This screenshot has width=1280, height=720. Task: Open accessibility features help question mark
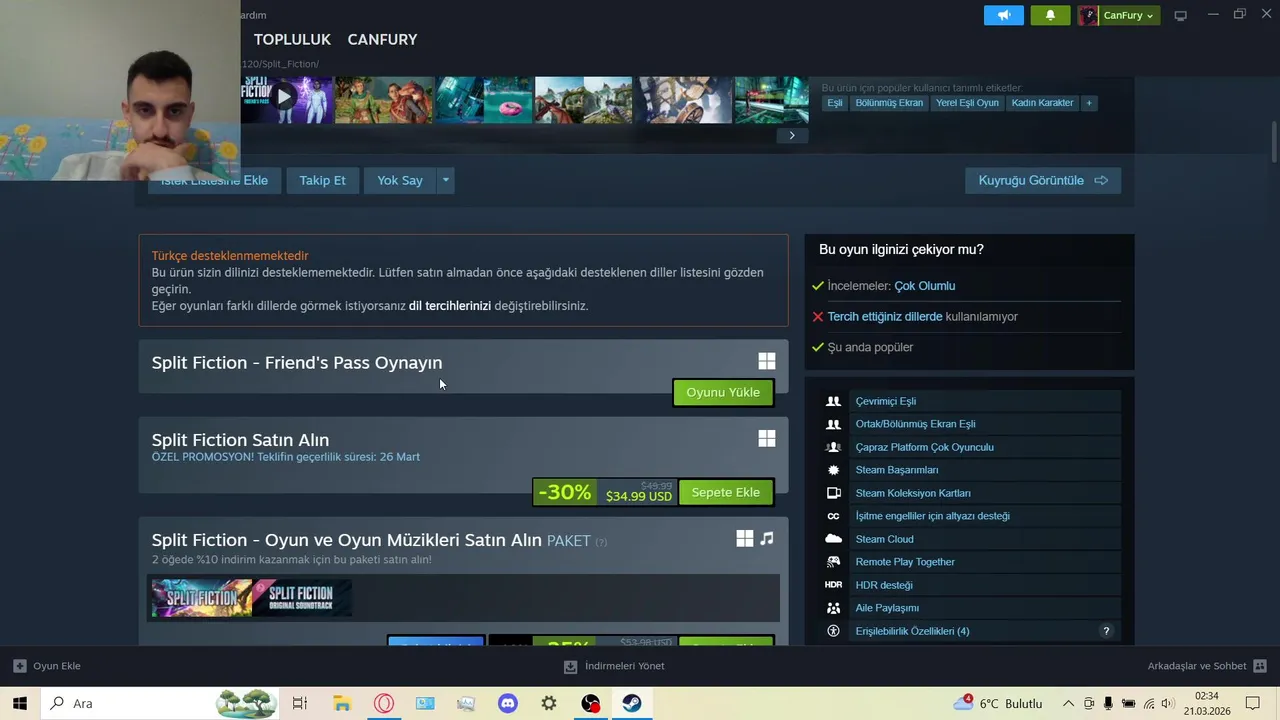point(1106,631)
